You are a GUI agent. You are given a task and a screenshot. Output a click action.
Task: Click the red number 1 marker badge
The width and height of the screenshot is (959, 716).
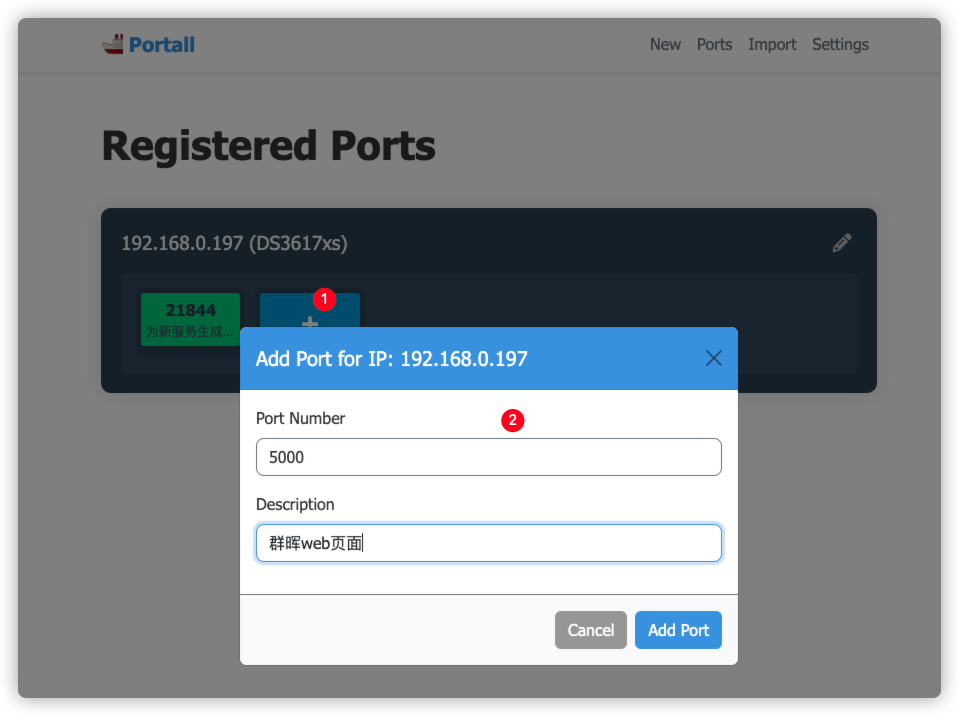click(x=324, y=299)
